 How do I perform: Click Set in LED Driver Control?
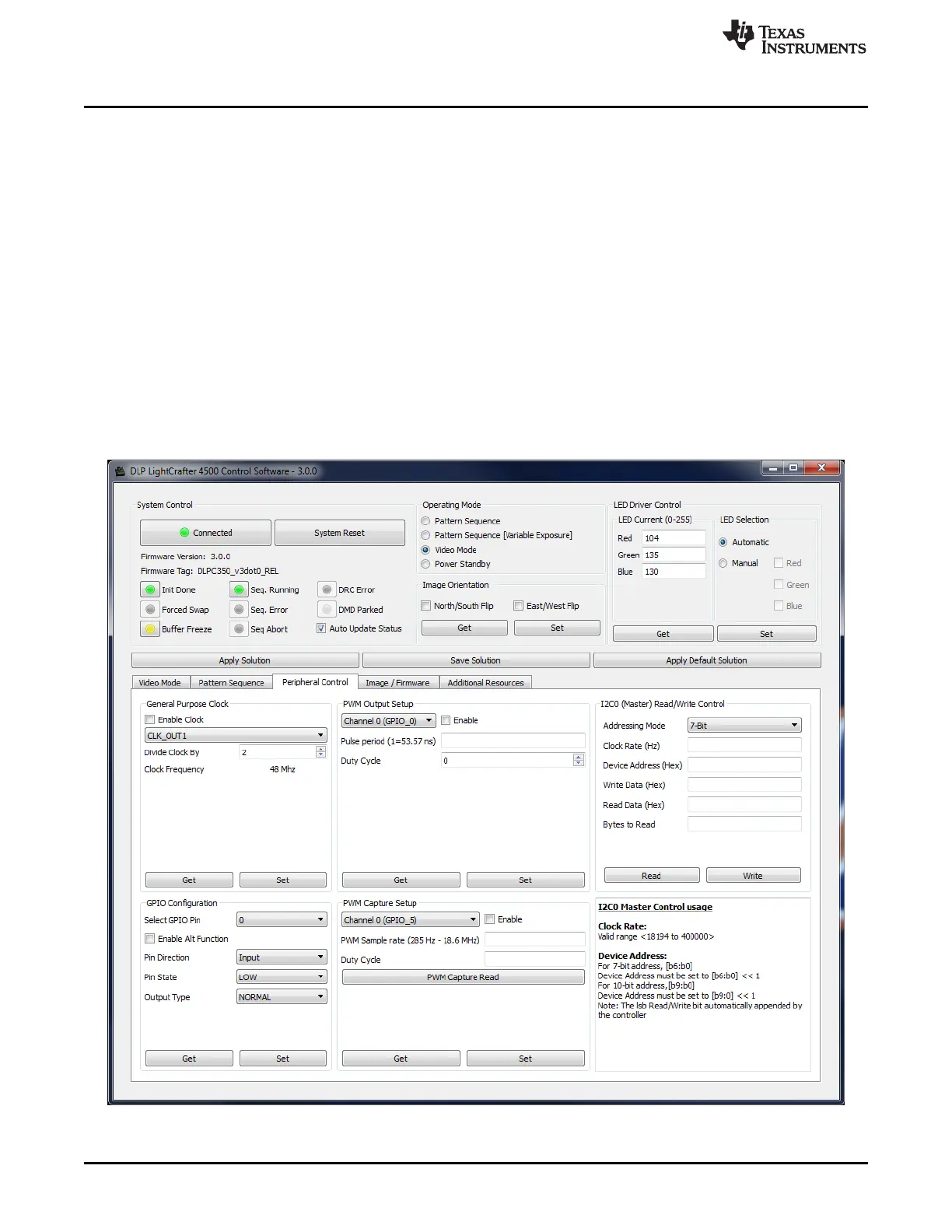pos(766,634)
